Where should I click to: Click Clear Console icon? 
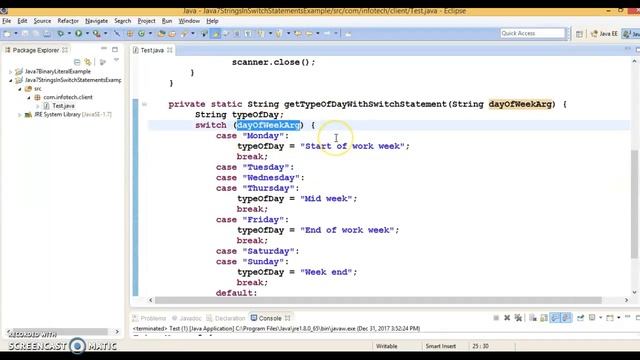point(533,318)
